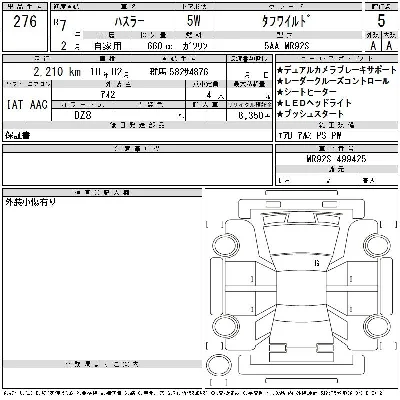Click the G mark on windshield diagram
The height and width of the screenshot is (400, 400).
pyautogui.click(x=317, y=263)
